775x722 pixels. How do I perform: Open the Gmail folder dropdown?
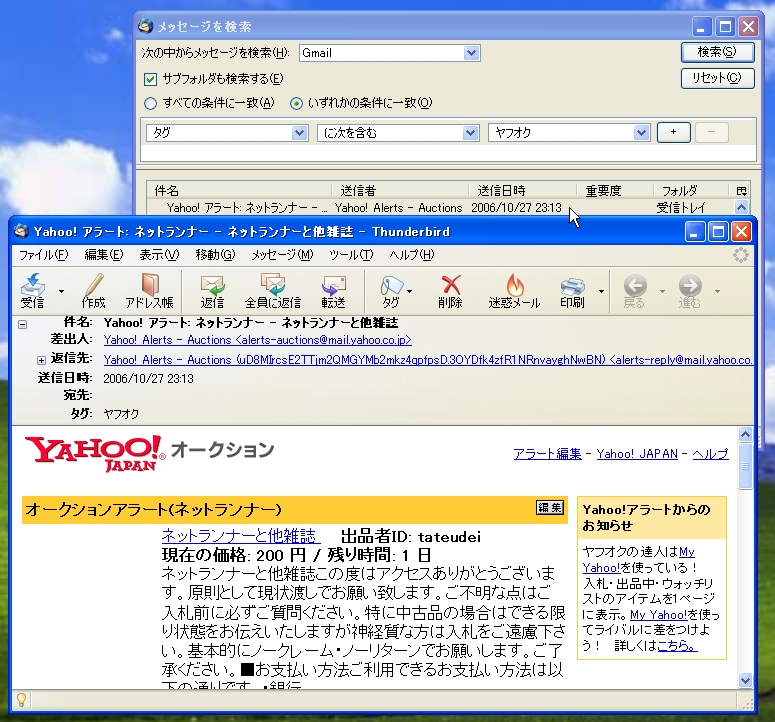point(472,53)
